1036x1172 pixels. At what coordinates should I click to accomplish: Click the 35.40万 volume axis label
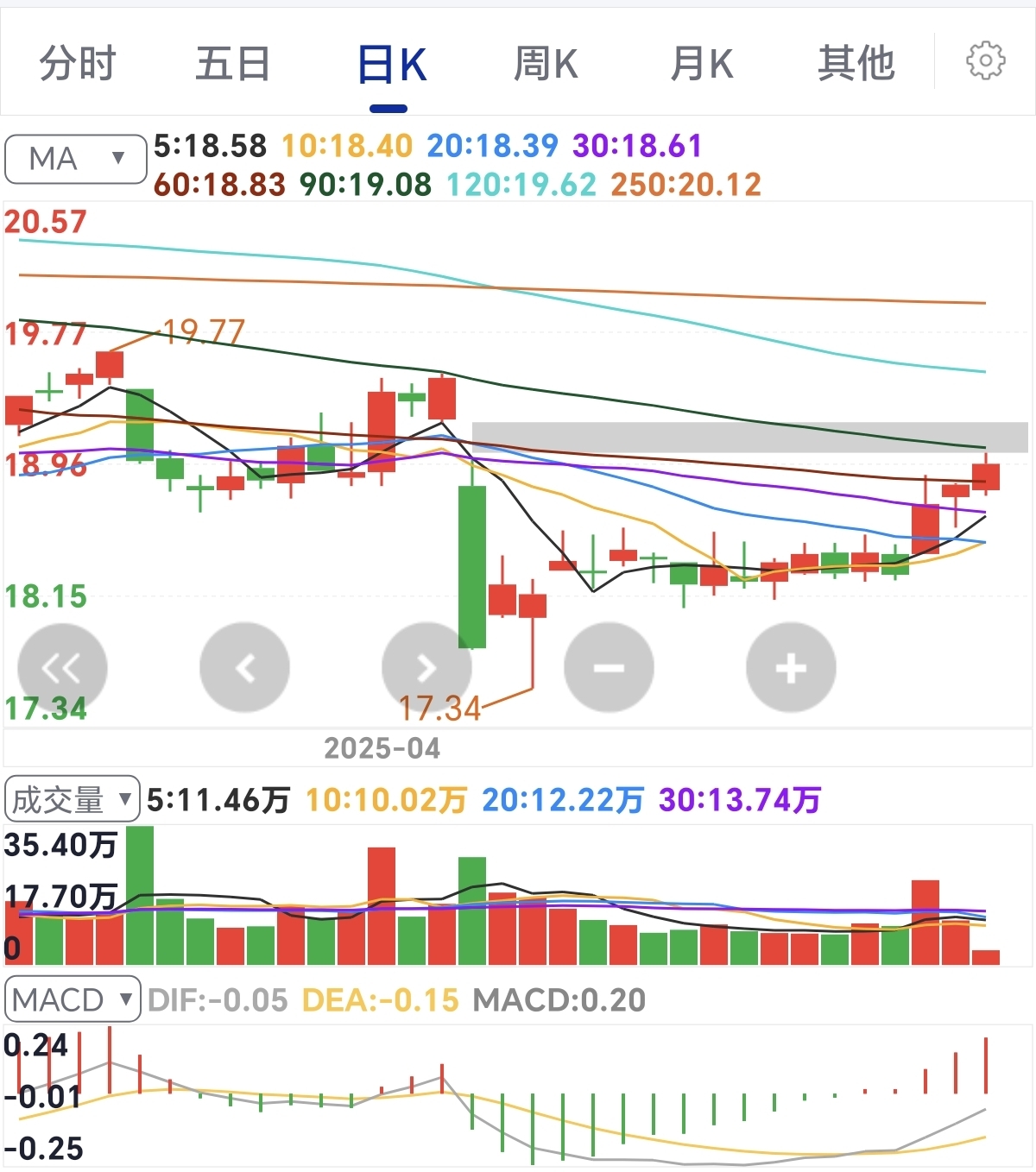click(60, 844)
